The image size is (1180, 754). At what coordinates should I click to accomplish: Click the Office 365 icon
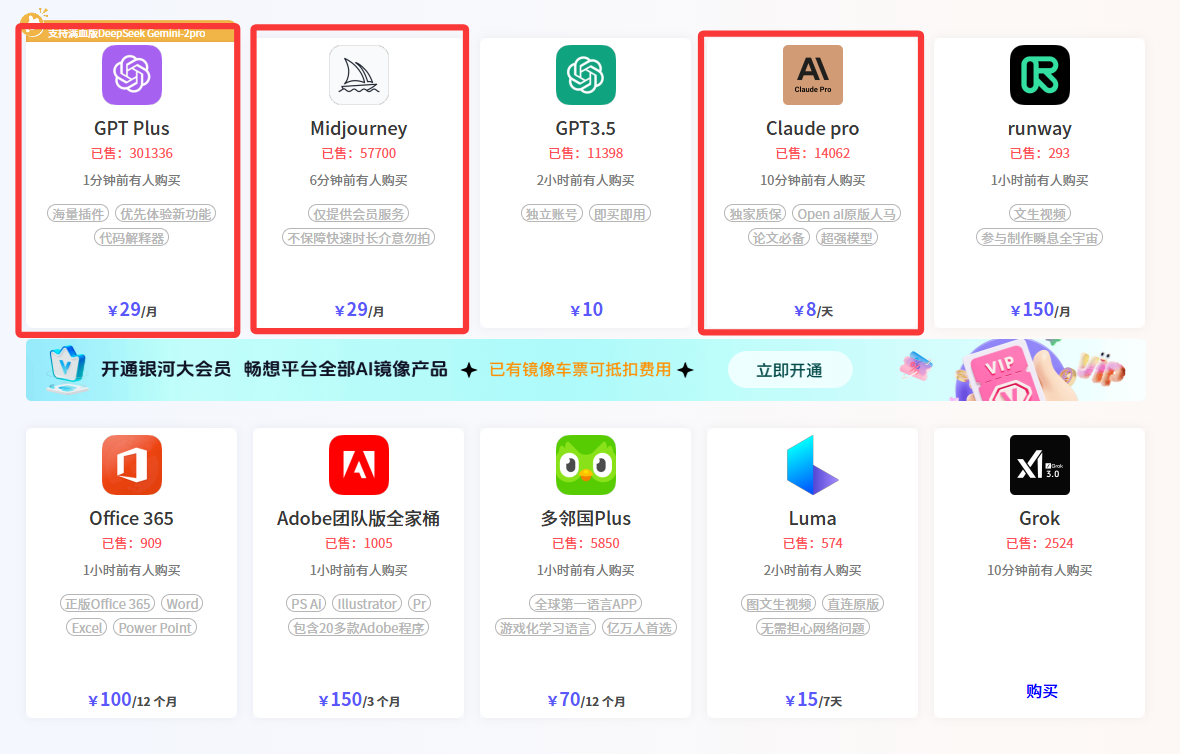[132, 464]
